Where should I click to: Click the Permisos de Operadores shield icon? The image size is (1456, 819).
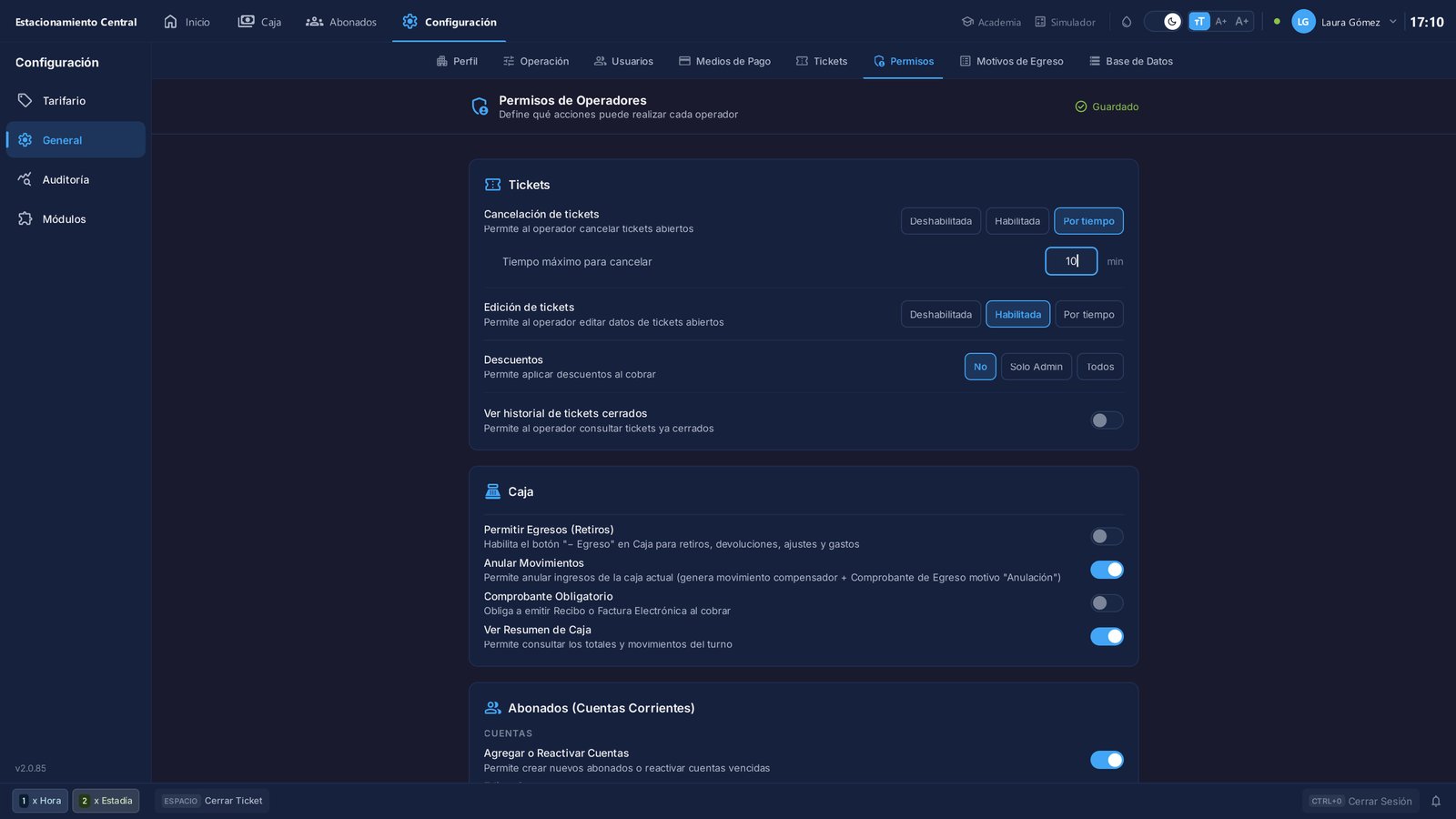tap(480, 106)
